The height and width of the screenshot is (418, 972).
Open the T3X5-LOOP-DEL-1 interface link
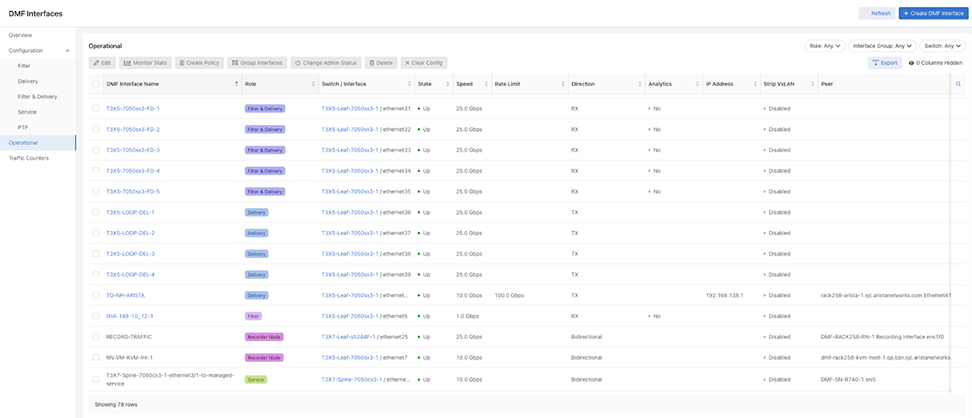click(130, 212)
